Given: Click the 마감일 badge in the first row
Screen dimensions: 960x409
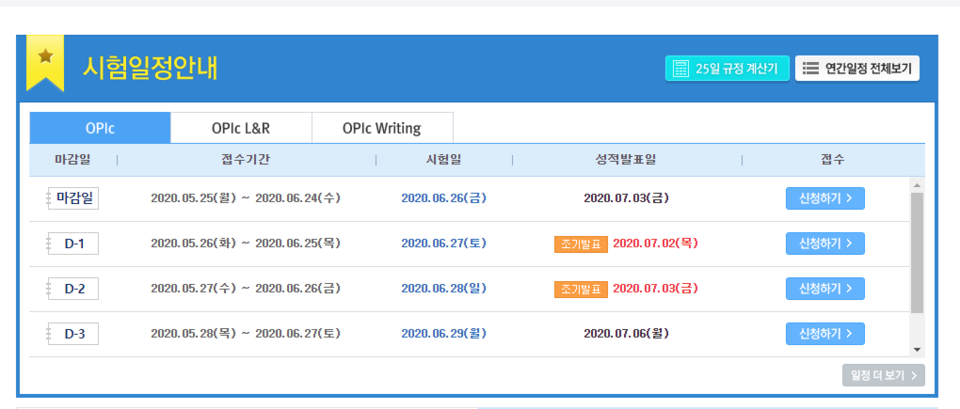Looking at the screenshot, I should (x=73, y=198).
